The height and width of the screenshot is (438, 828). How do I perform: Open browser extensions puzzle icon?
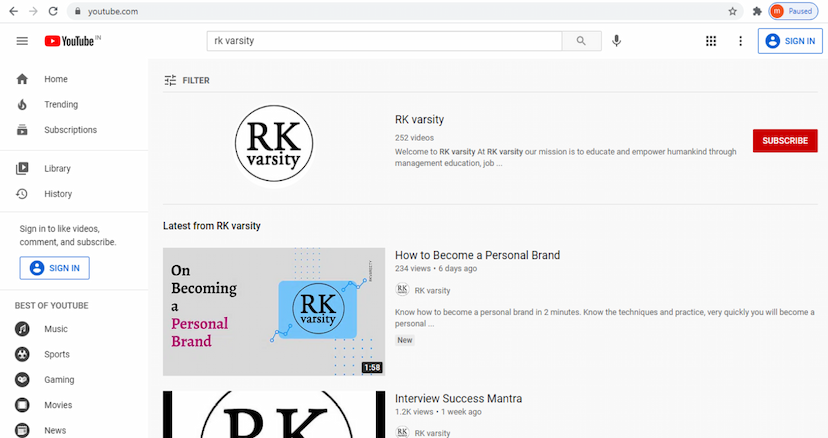click(757, 11)
